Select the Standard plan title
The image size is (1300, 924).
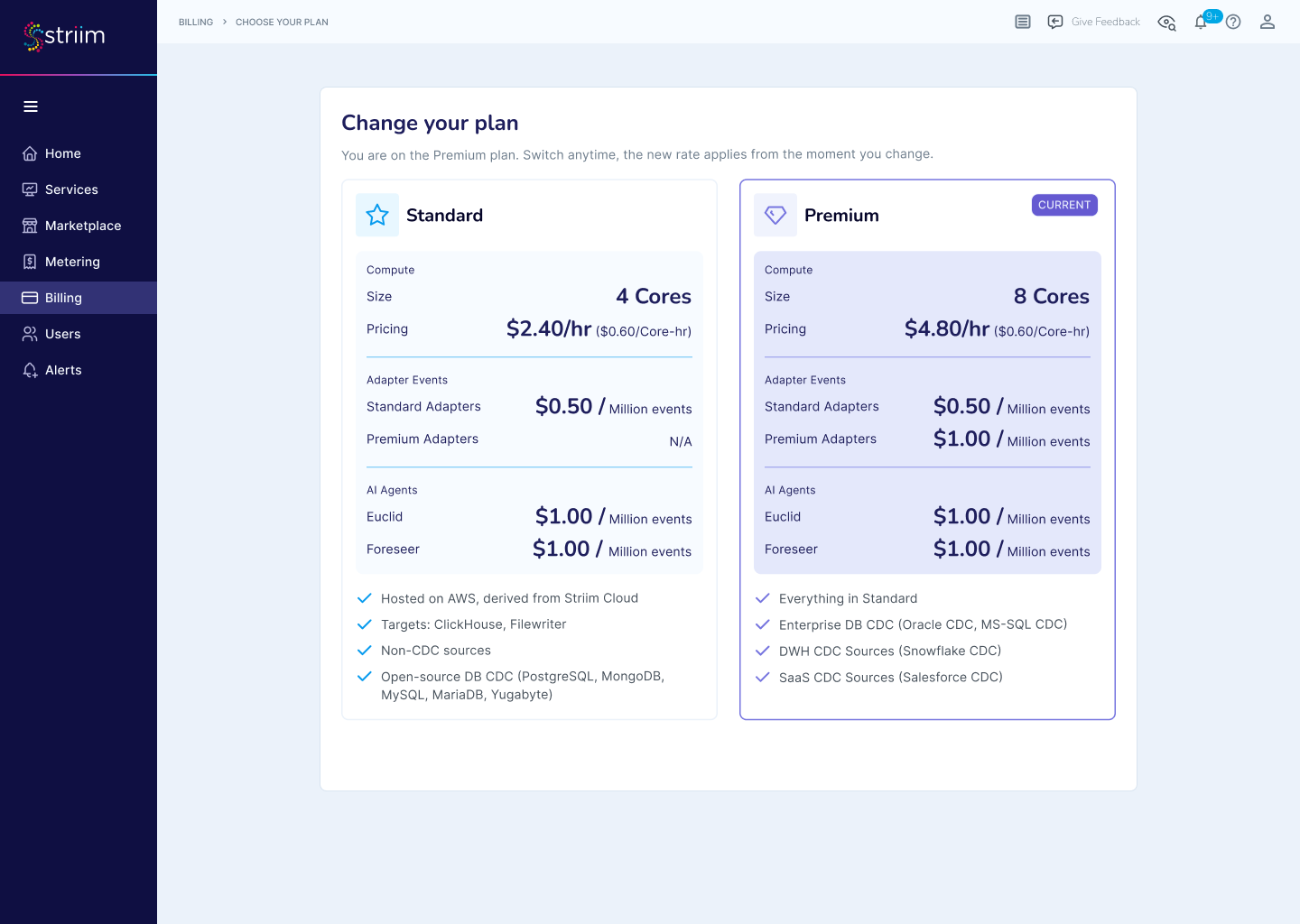(x=444, y=215)
